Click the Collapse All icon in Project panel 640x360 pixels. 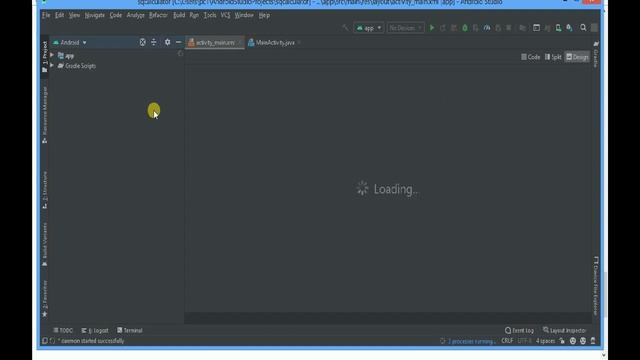click(154, 42)
